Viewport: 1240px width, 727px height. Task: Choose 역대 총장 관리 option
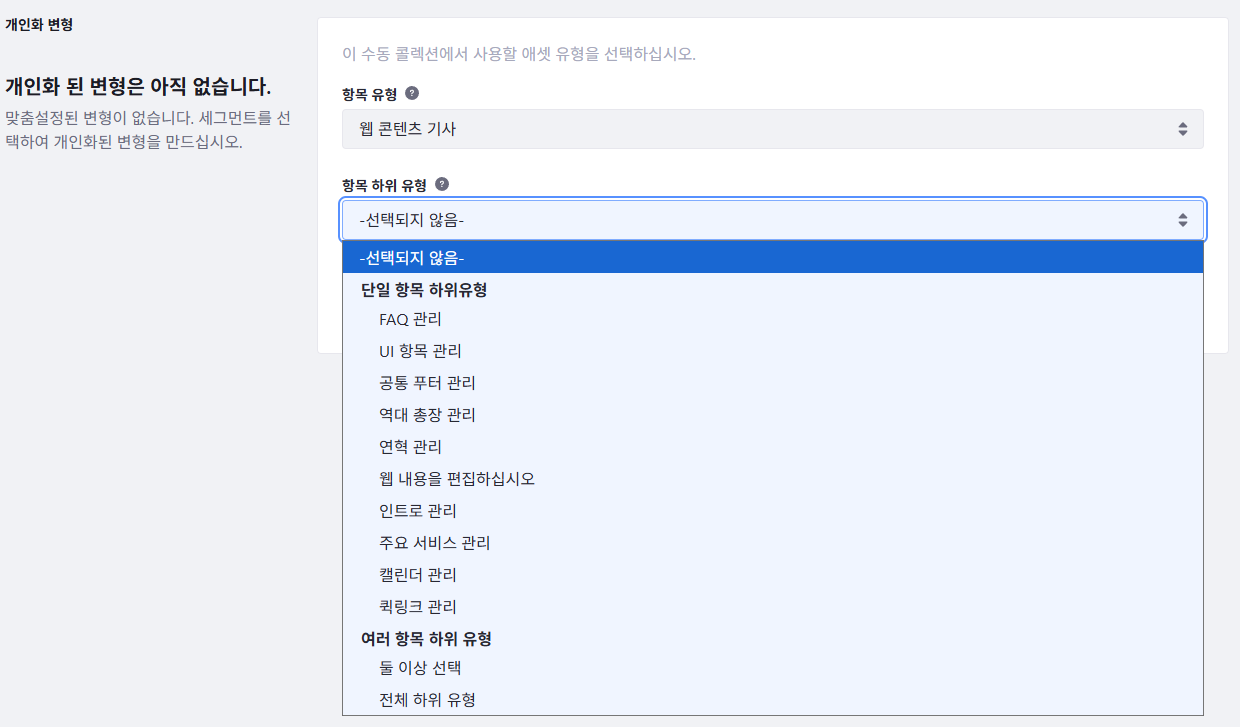(427, 415)
